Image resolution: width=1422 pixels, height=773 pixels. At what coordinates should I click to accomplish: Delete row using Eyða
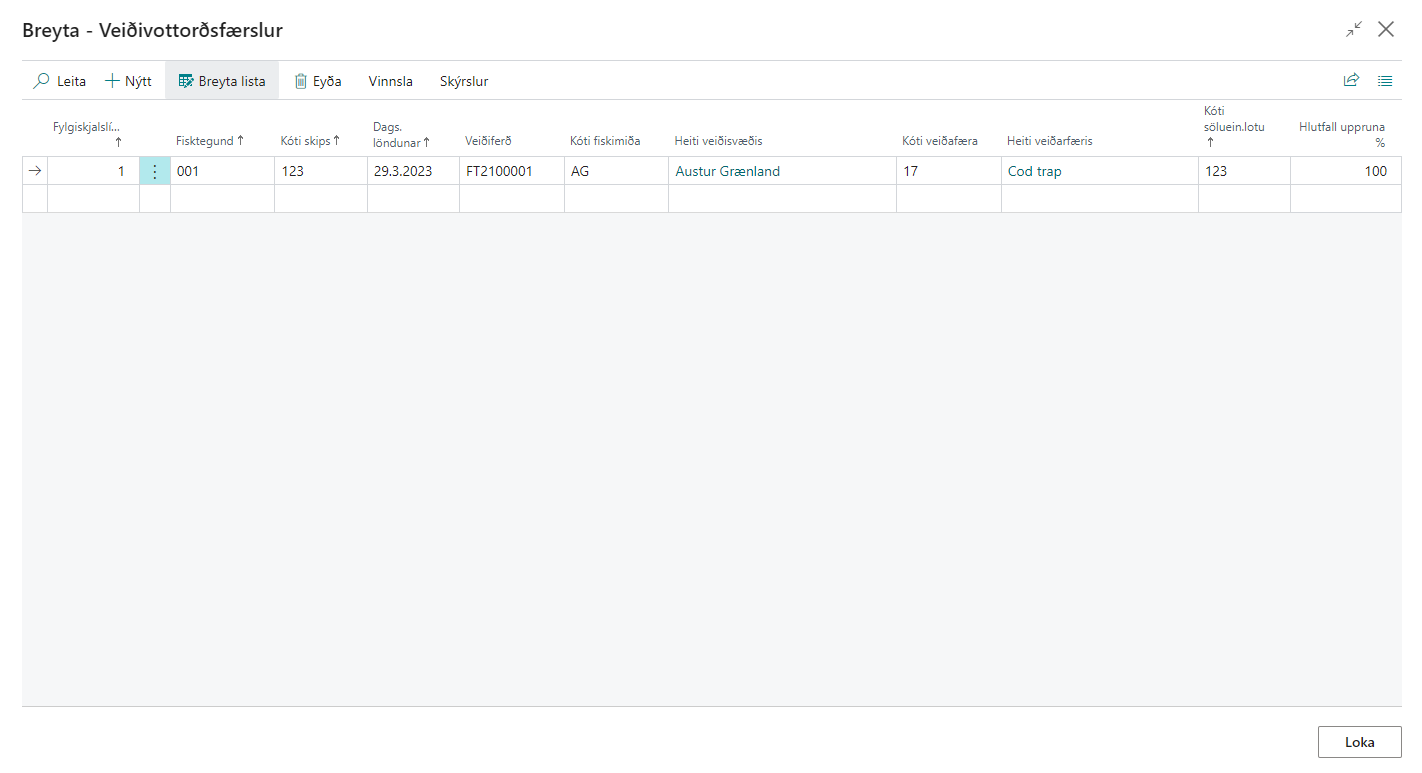(x=317, y=81)
